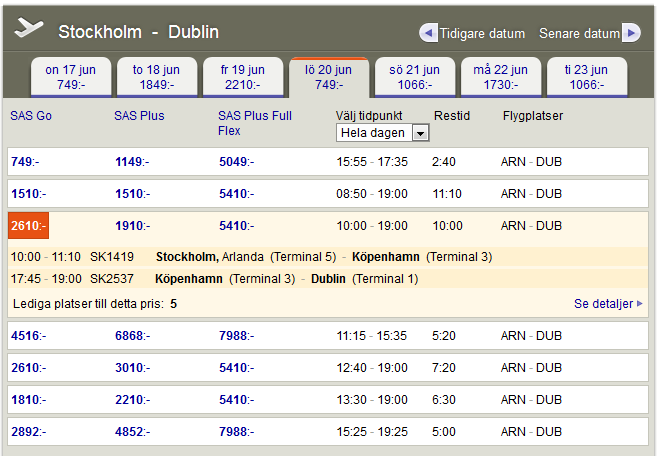Viewport: 664px width, 456px height.
Task: Click the airplane icon in header
Action: pyautogui.click(x=29, y=30)
